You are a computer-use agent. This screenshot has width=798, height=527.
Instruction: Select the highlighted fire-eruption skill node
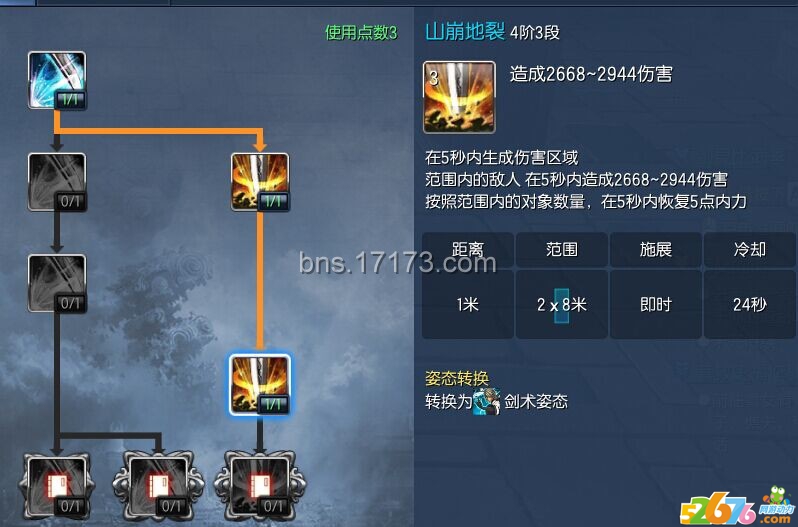pyautogui.click(x=260, y=385)
